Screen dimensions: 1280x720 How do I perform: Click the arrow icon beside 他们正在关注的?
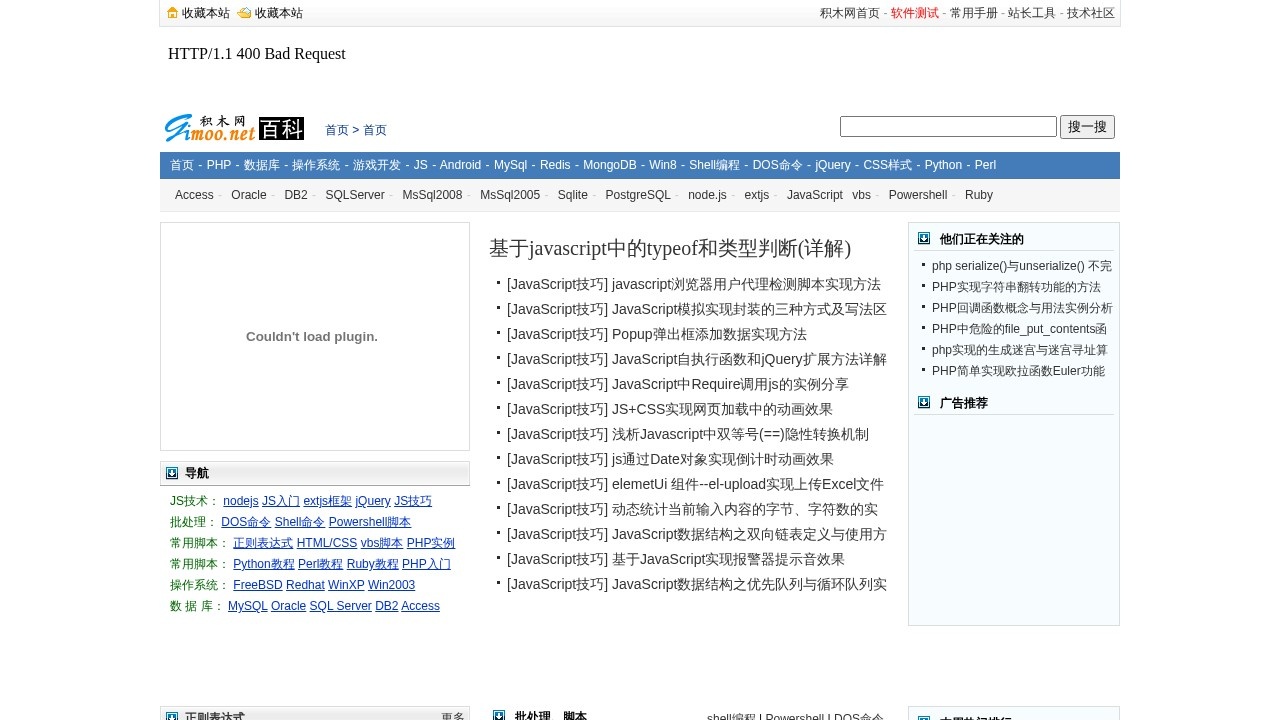[924, 239]
